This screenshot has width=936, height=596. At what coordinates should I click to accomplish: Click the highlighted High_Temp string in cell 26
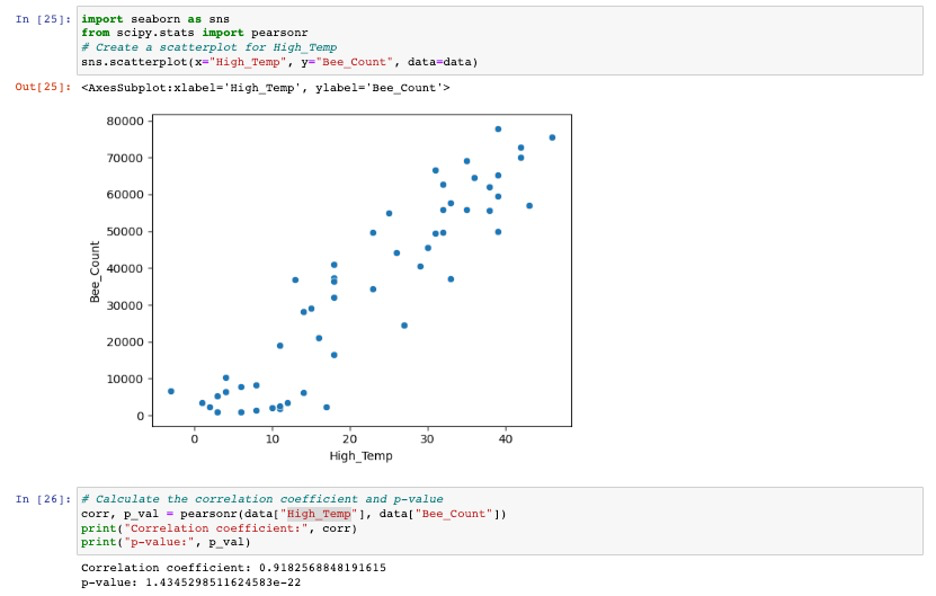coord(319,514)
